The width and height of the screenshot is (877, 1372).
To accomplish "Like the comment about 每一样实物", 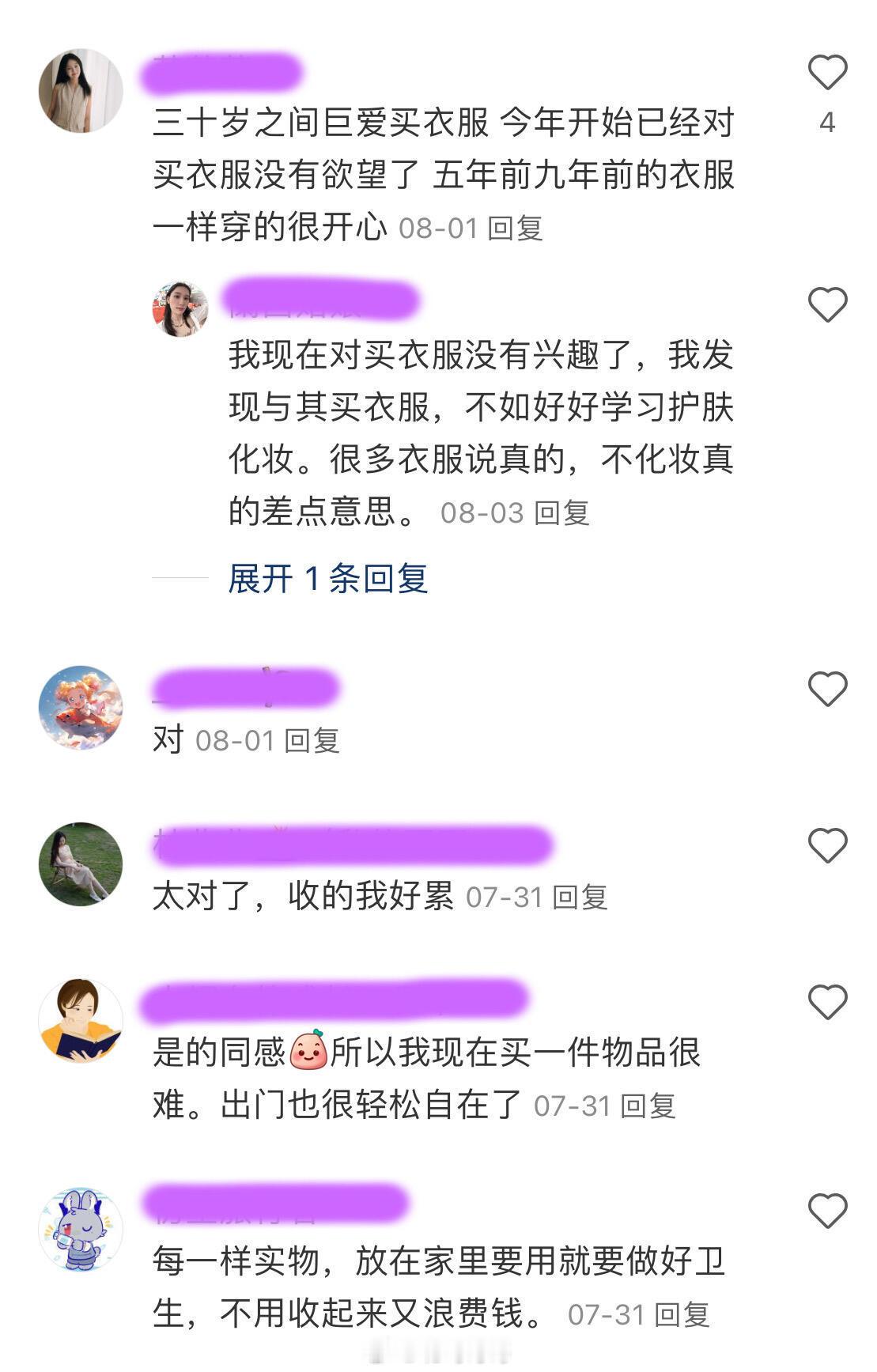I will pyautogui.click(x=827, y=1211).
